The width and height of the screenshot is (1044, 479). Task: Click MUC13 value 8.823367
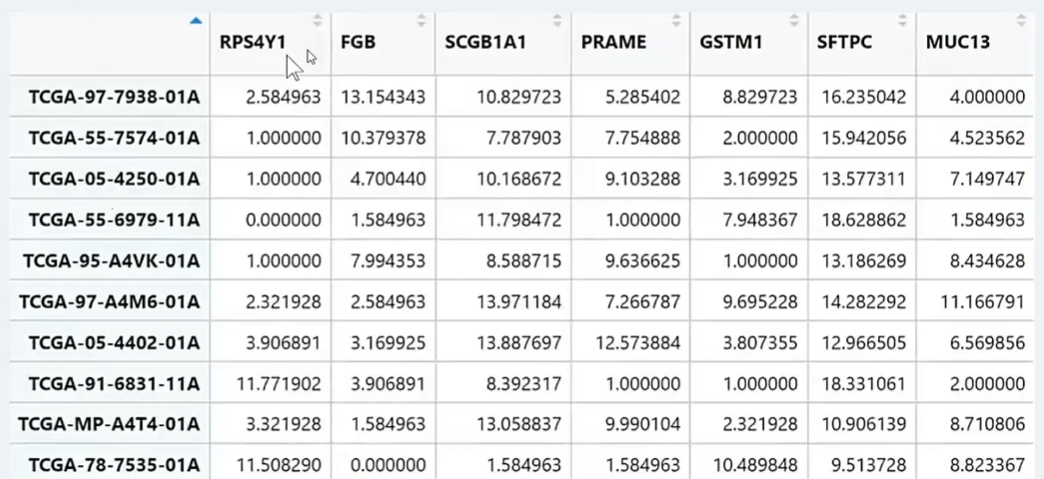[987, 465]
